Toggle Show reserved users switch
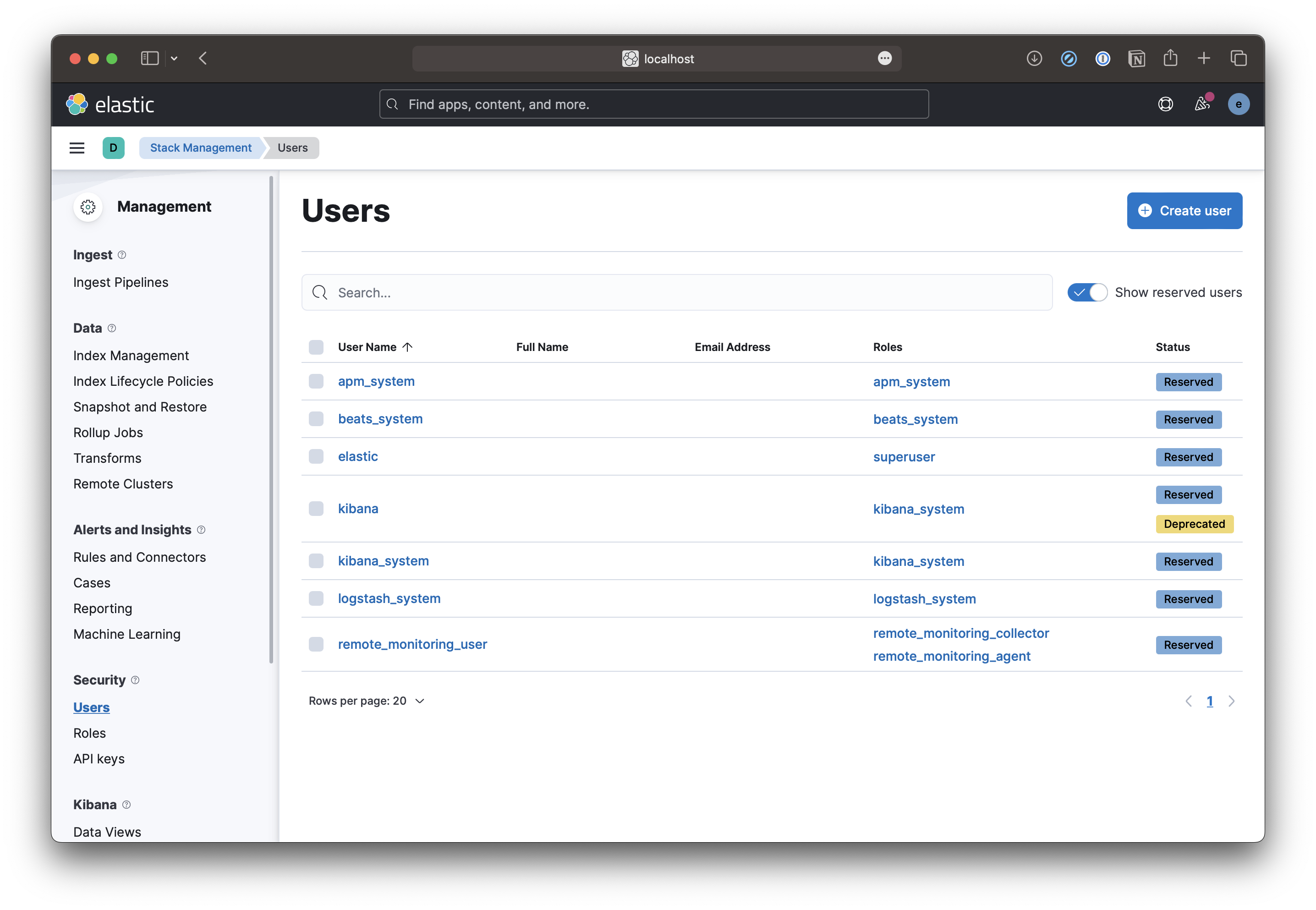Image resolution: width=1316 pixels, height=910 pixels. click(1087, 292)
